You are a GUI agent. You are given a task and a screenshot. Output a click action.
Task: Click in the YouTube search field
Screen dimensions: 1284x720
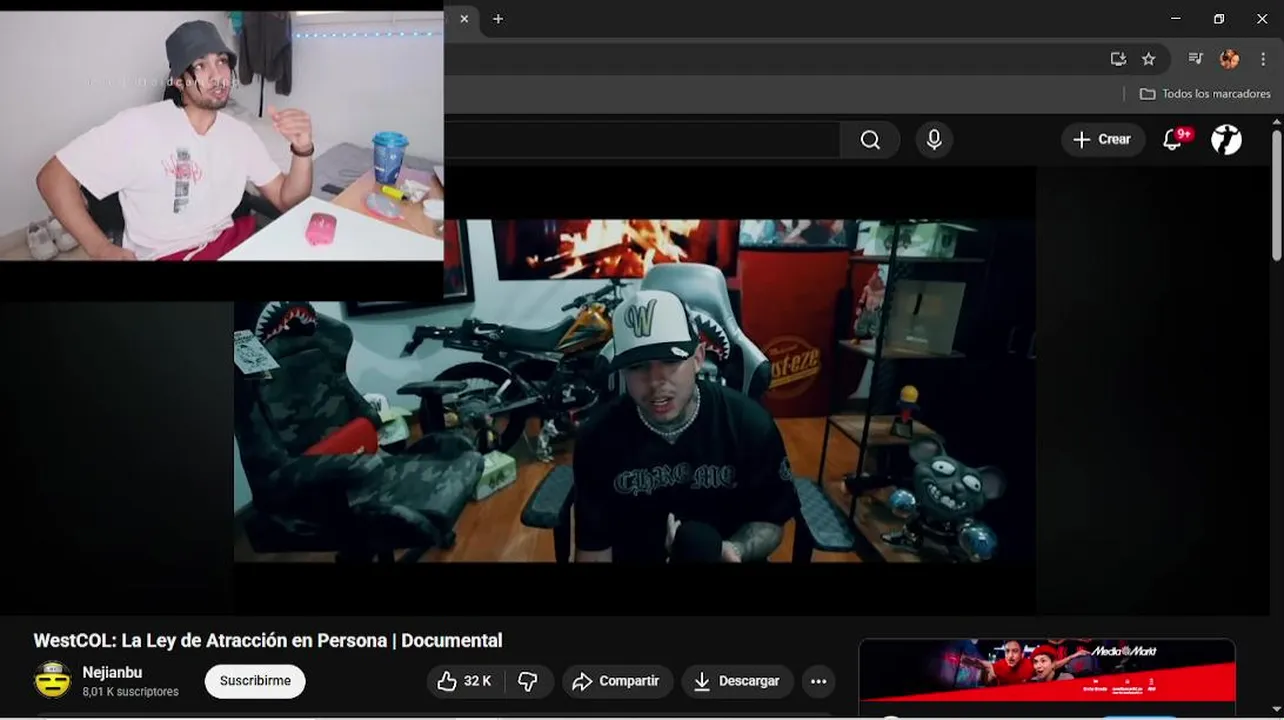click(x=642, y=140)
